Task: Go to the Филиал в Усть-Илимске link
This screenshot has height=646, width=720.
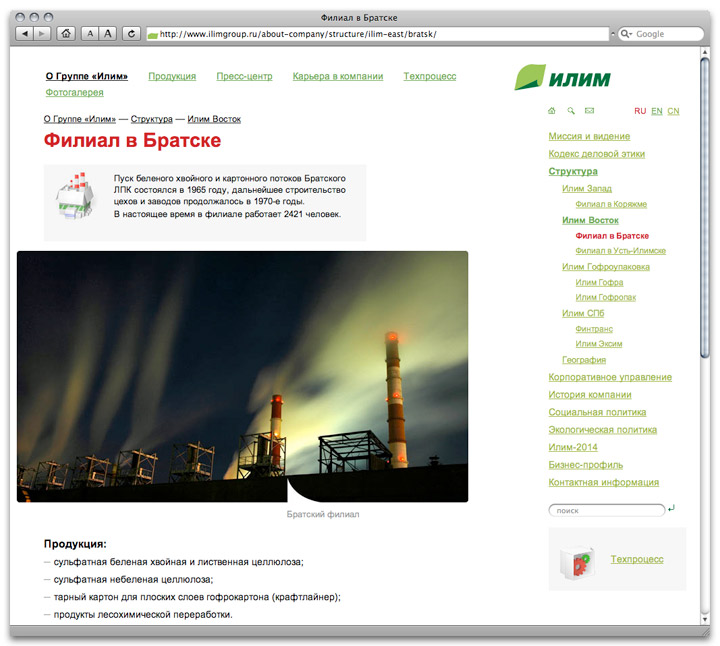Action: (x=620, y=251)
